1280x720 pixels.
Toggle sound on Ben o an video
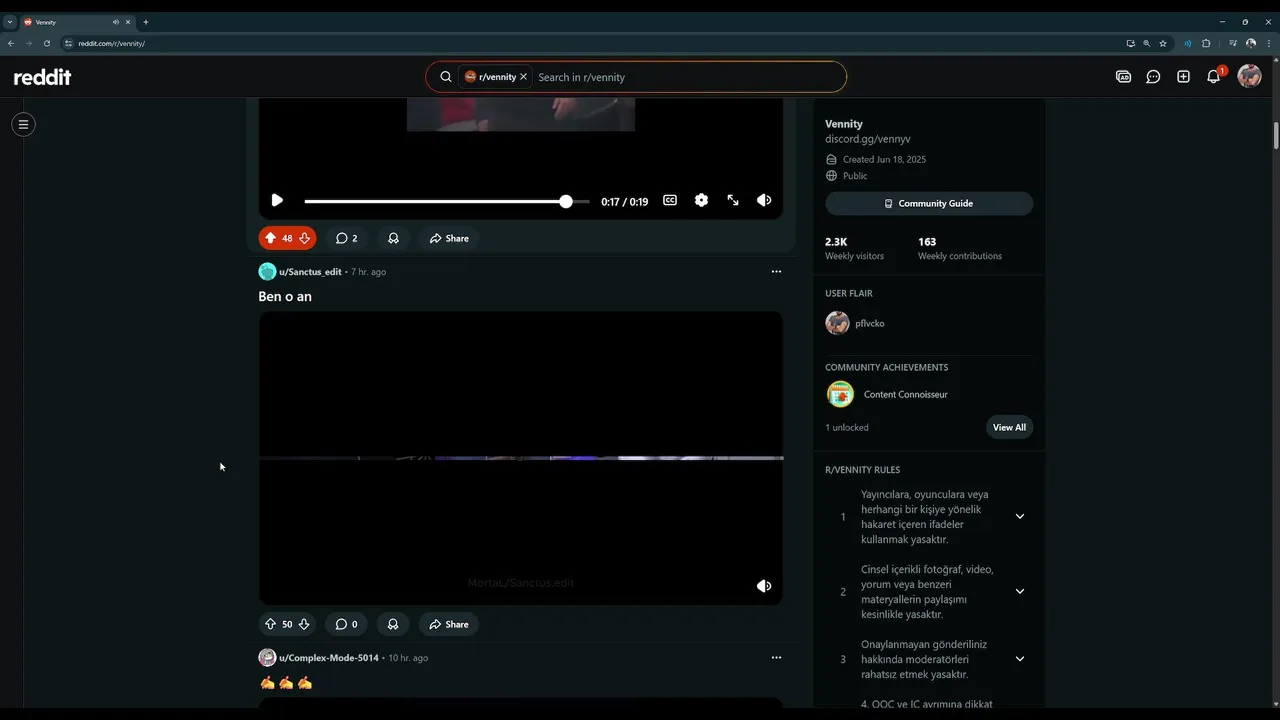pos(764,586)
